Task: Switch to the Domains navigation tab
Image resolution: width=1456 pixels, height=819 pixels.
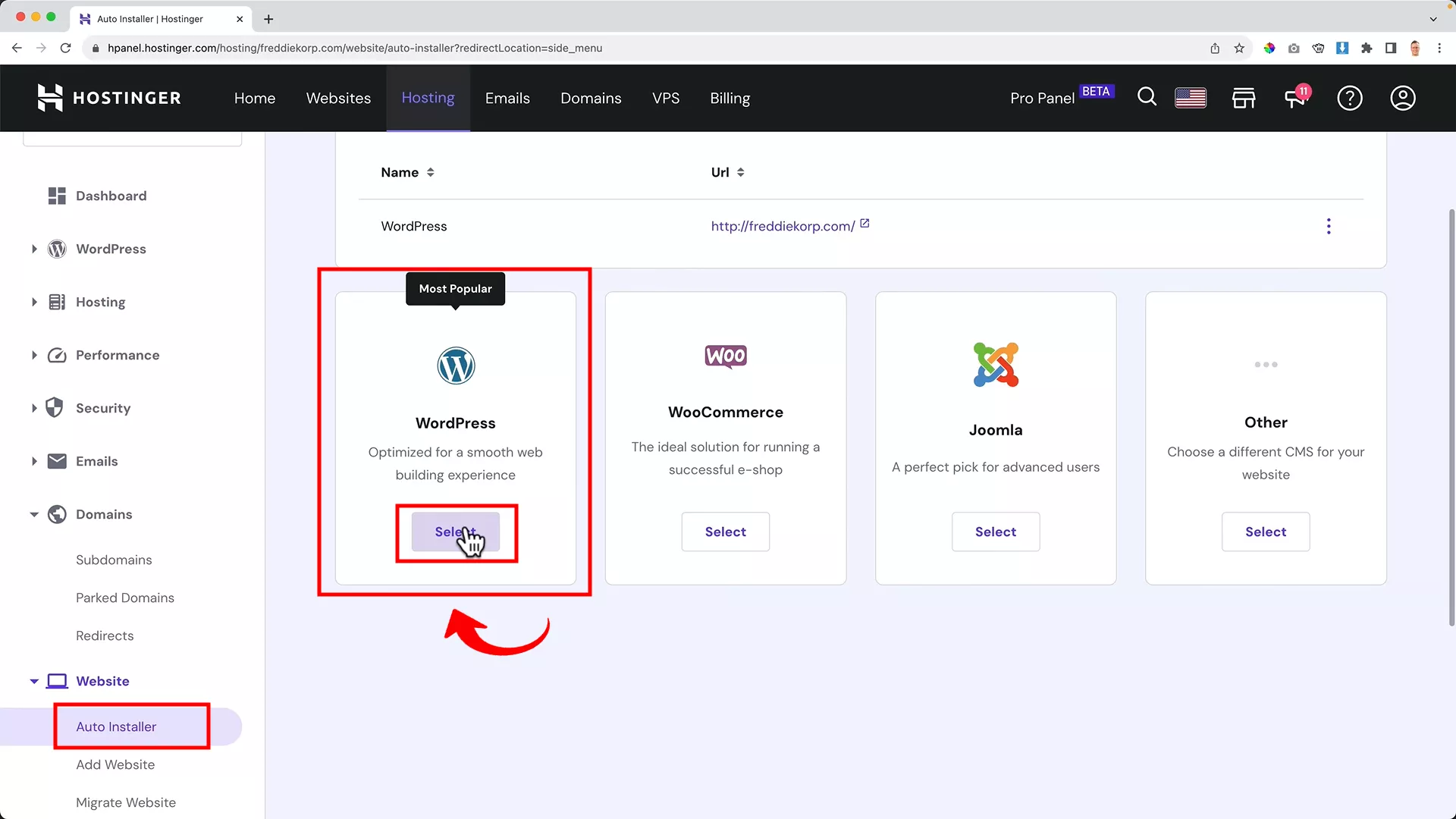Action: [591, 98]
